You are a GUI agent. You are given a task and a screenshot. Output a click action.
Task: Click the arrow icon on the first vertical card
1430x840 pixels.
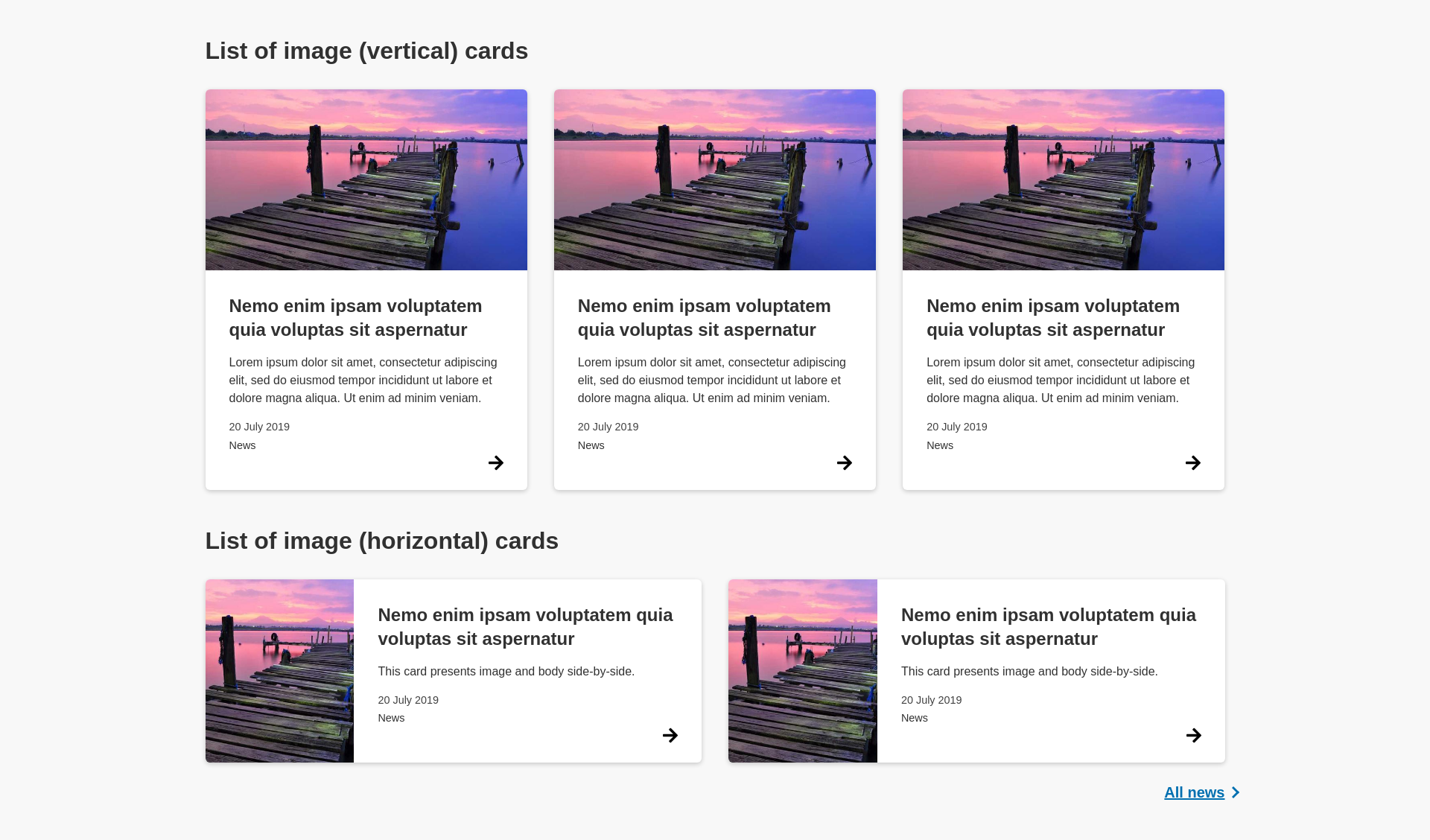[x=495, y=462]
